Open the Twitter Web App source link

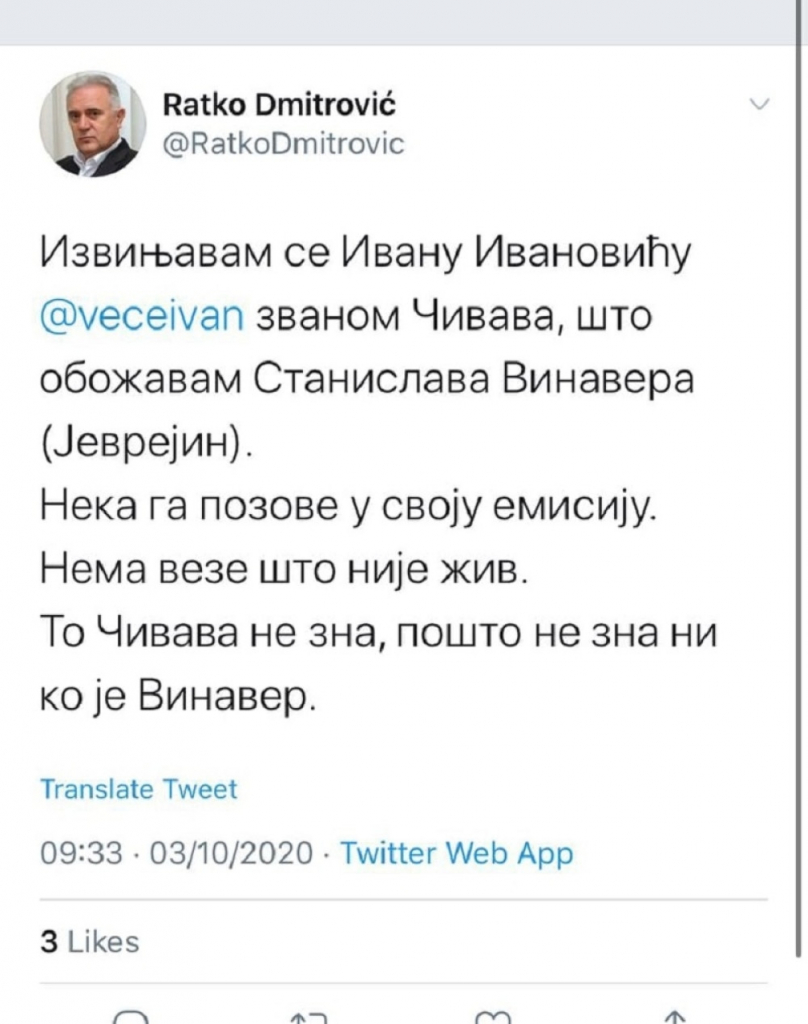456,854
